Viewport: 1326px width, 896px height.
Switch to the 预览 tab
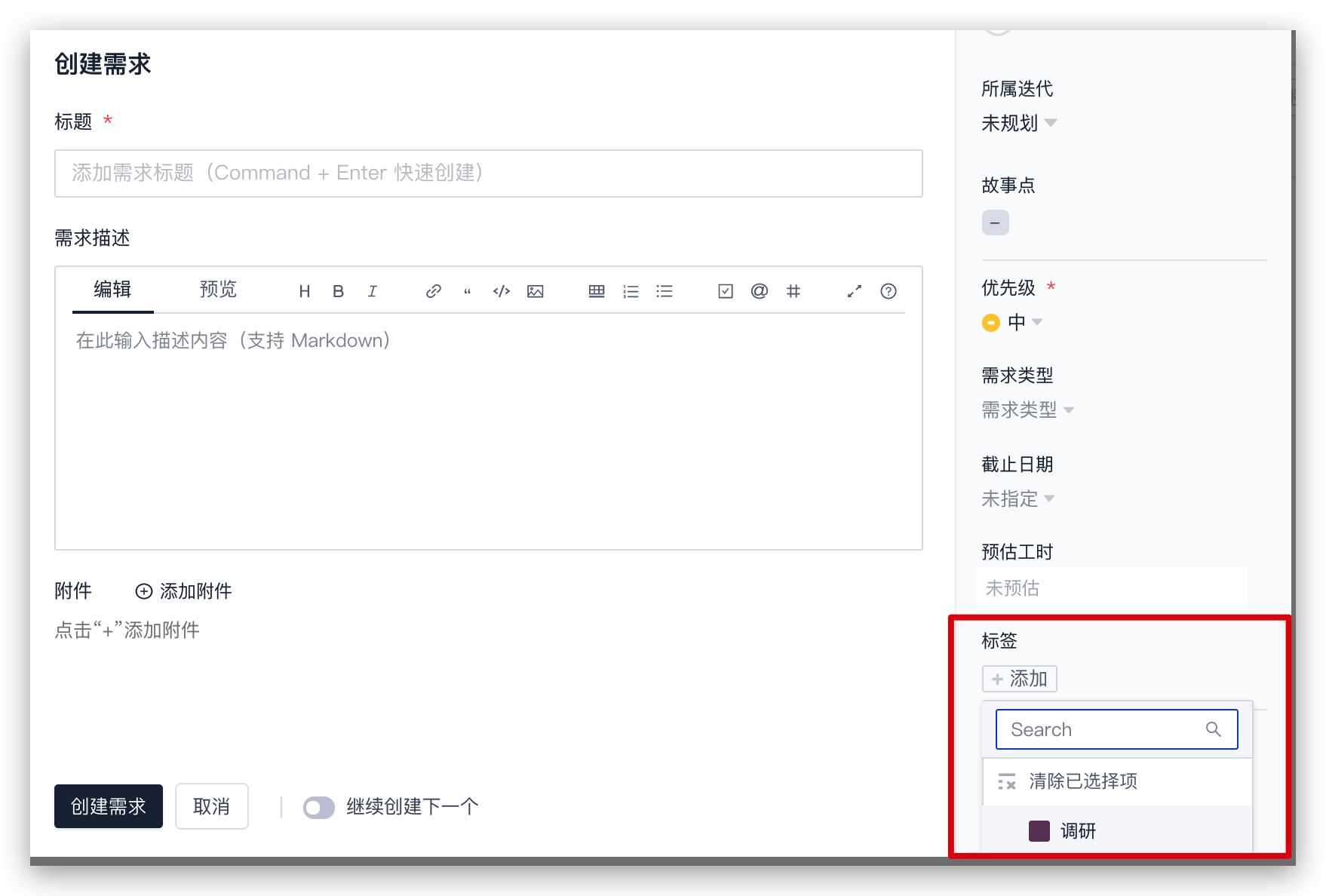tap(218, 290)
